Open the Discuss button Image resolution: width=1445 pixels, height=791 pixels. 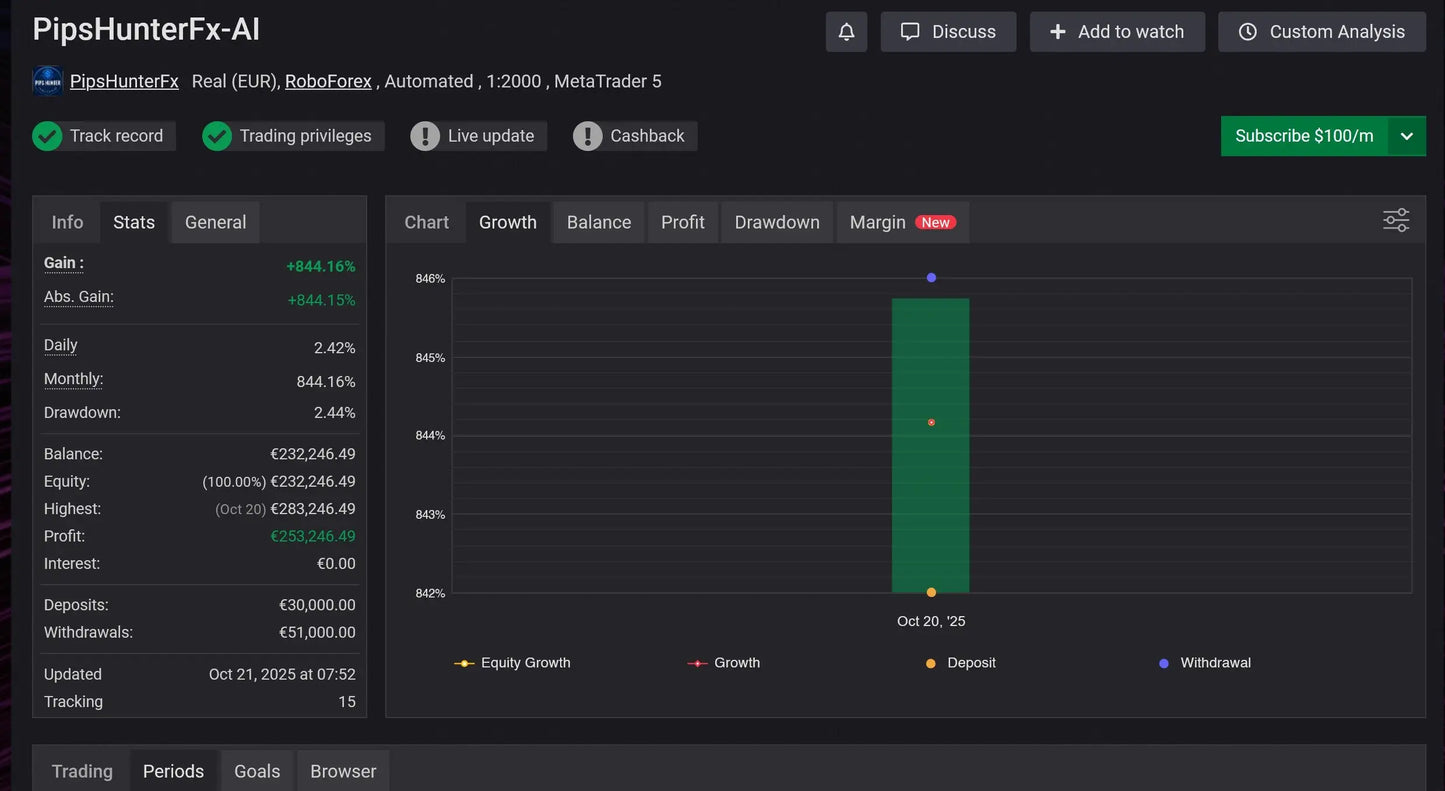pyautogui.click(x=948, y=32)
